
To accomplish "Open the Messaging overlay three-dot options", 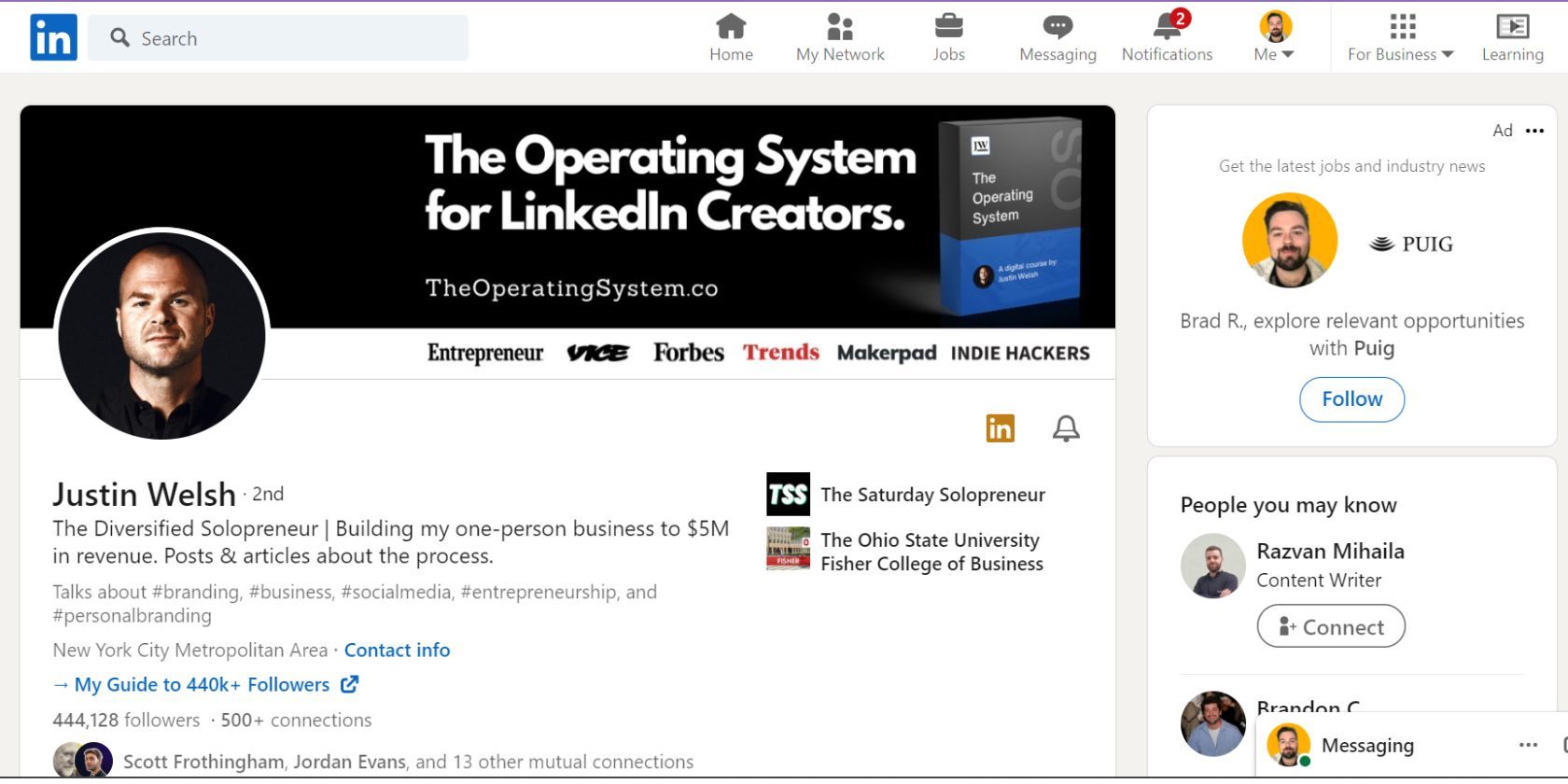I will [1528, 745].
